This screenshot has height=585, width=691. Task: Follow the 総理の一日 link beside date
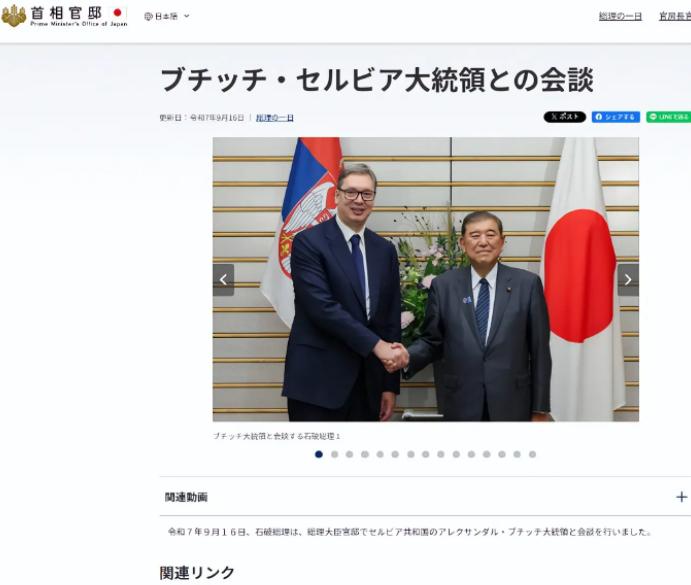click(275, 118)
